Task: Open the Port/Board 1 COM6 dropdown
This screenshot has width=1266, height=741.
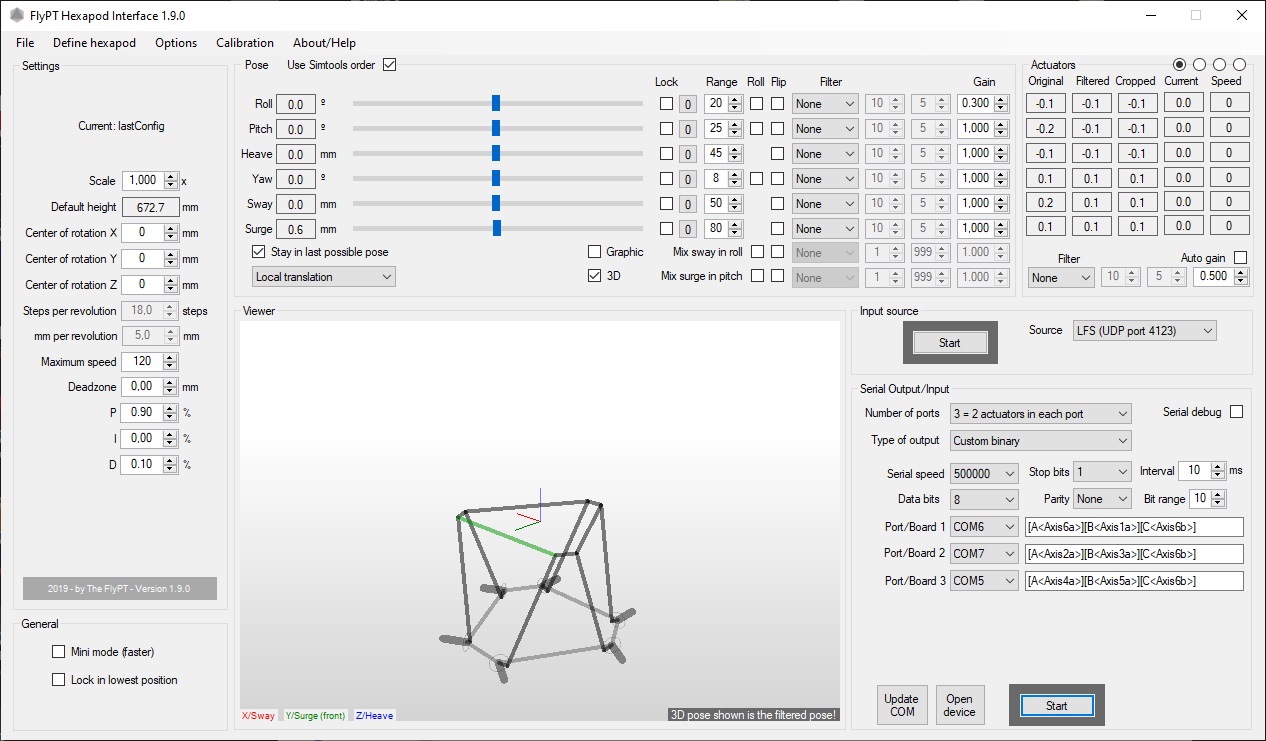Action: 984,527
